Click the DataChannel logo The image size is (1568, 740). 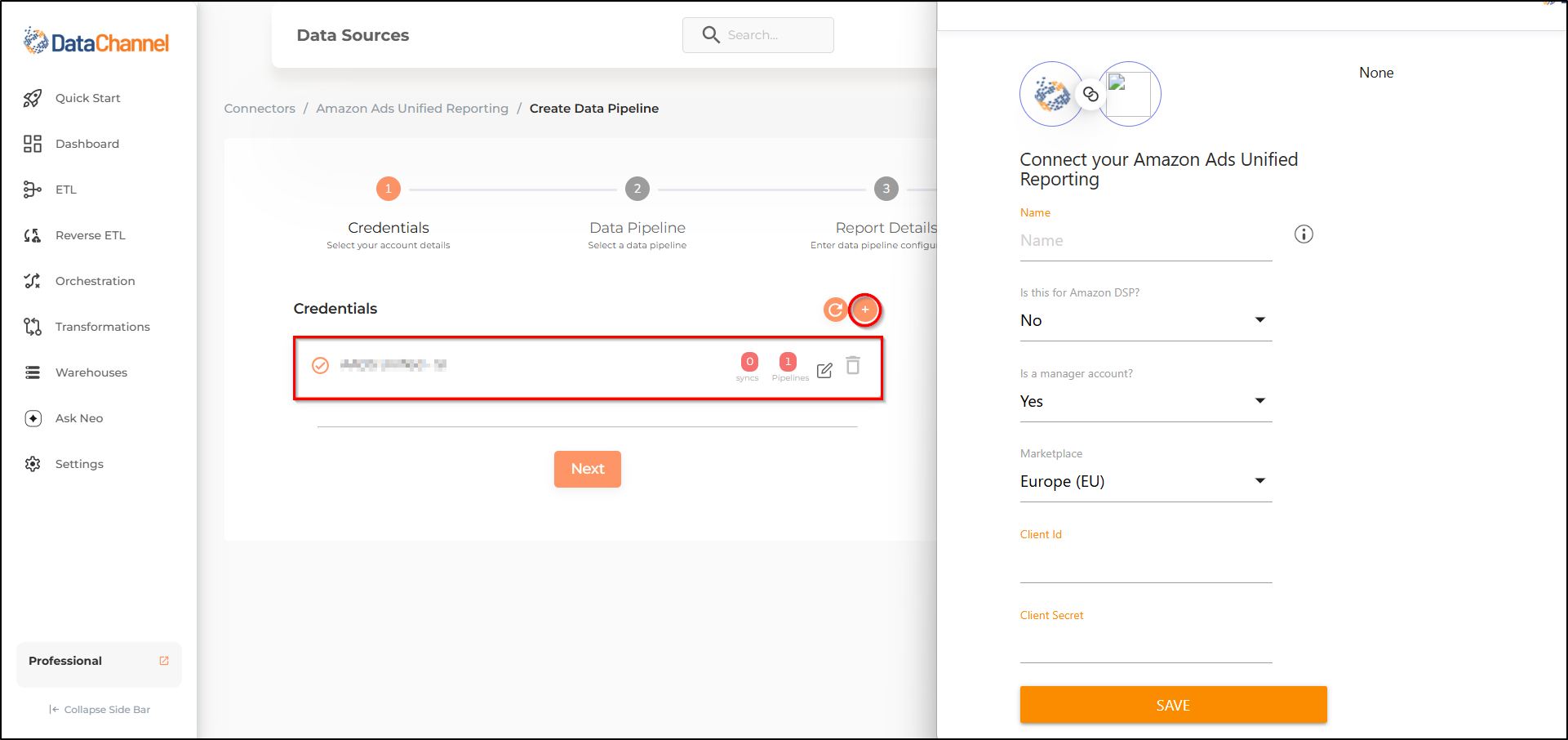96,41
